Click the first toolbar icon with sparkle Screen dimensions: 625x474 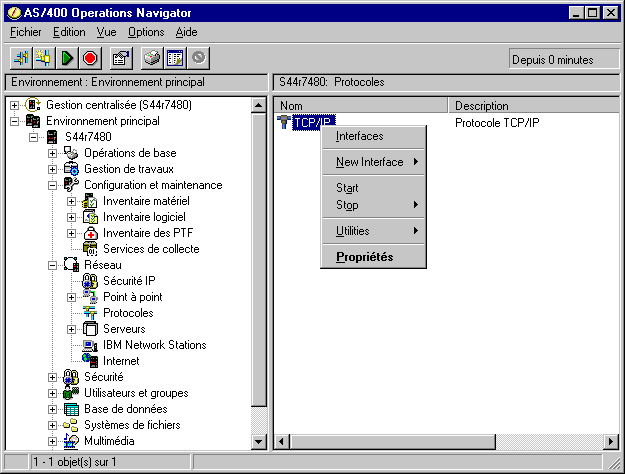point(21,58)
